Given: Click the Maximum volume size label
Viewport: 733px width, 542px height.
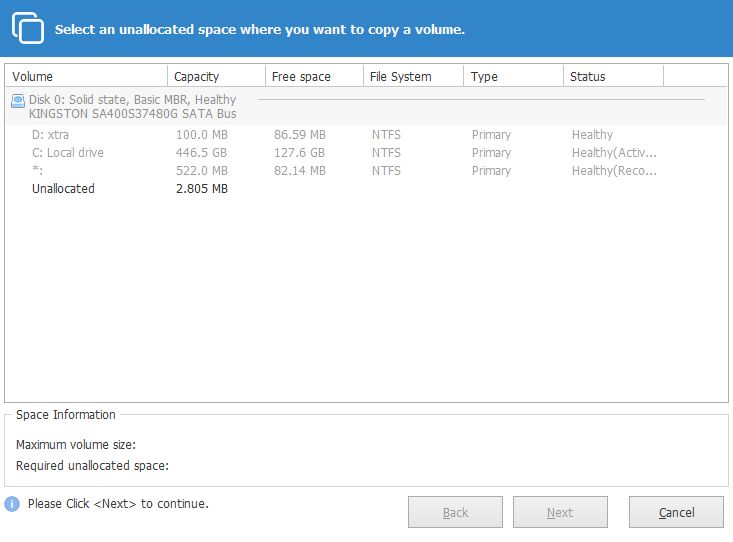Looking at the screenshot, I should (76, 444).
